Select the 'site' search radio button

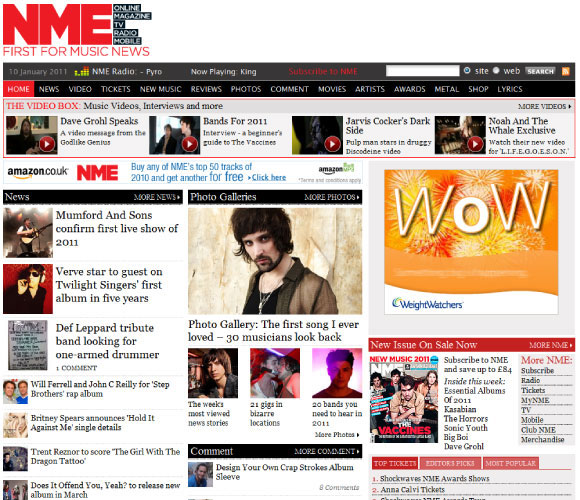[x=467, y=70]
